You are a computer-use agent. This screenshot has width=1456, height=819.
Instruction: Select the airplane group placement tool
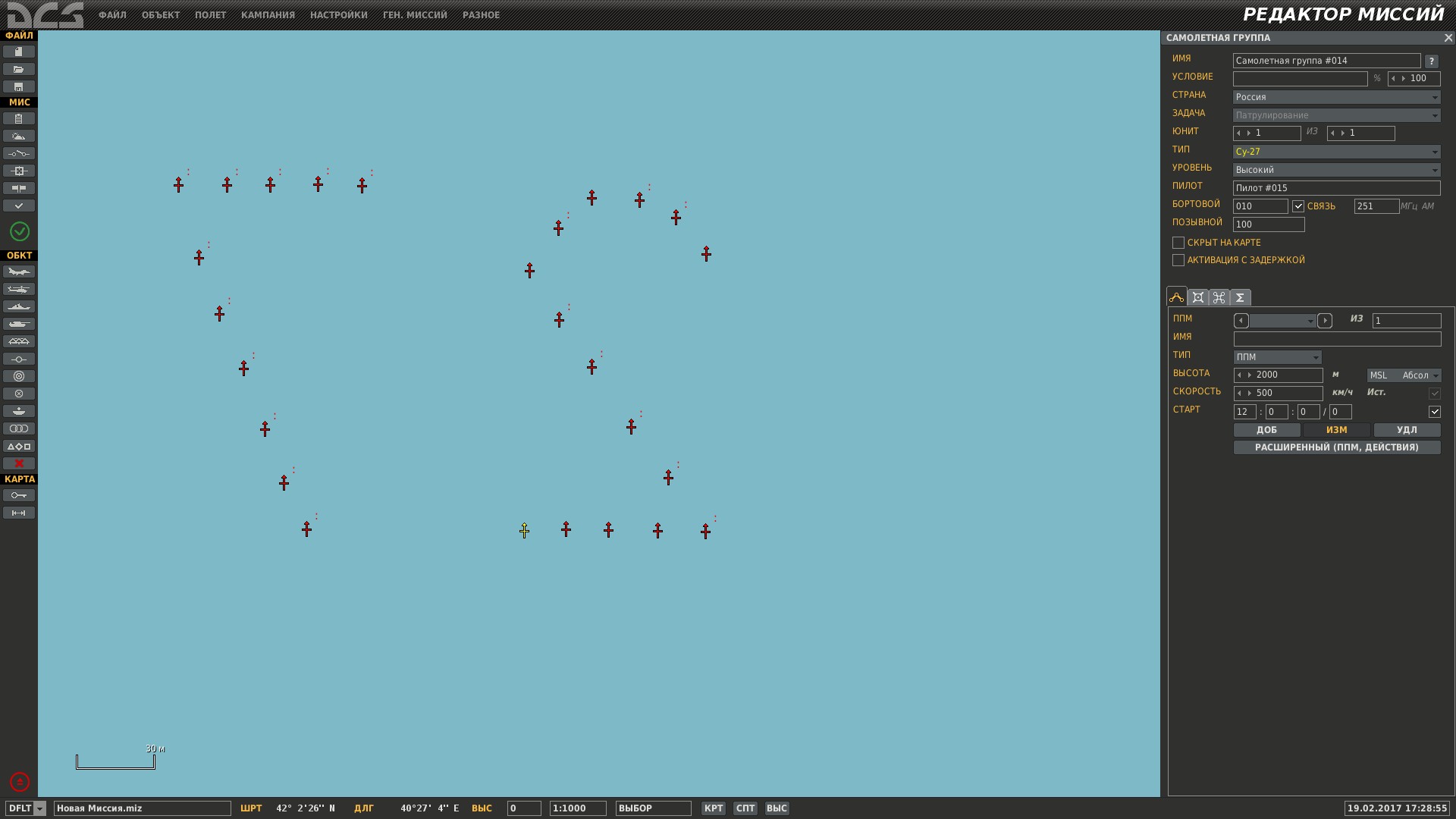coord(19,271)
